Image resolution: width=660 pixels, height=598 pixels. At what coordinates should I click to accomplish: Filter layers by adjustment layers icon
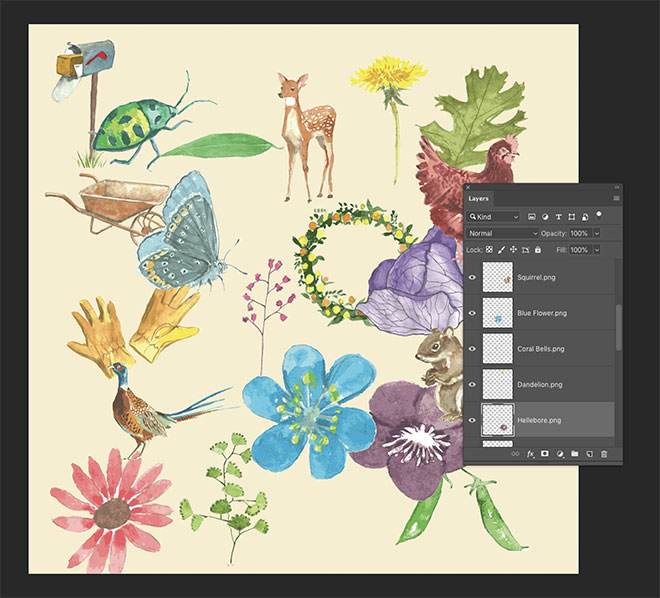[545, 217]
